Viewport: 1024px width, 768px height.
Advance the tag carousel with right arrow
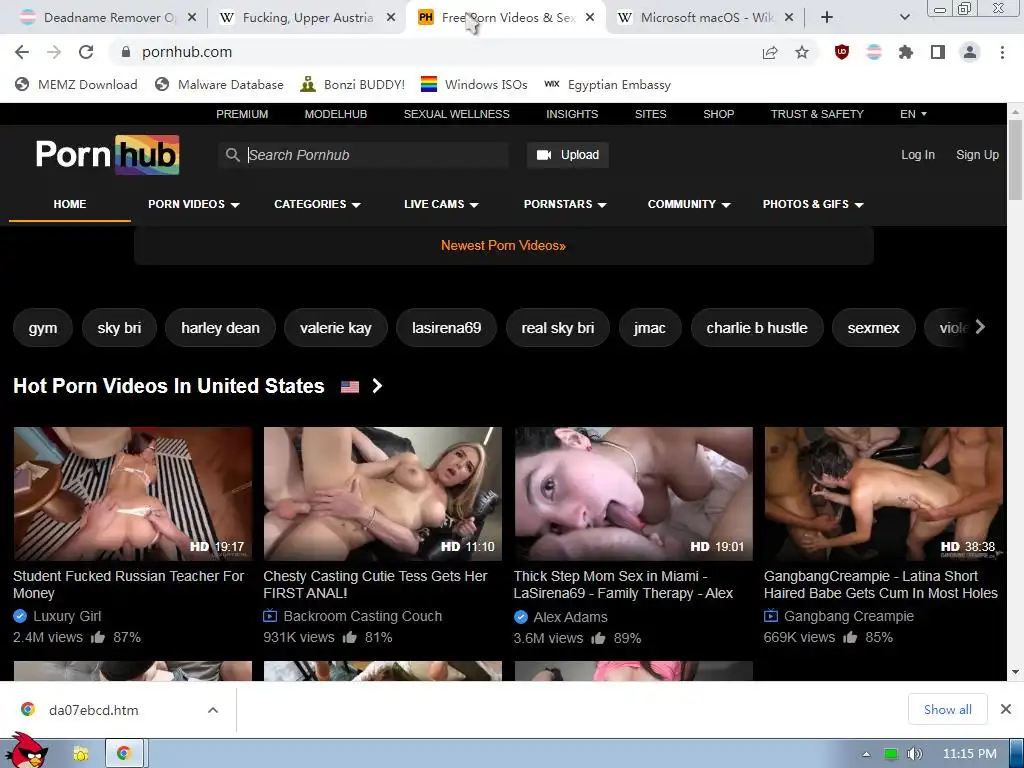(x=980, y=327)
